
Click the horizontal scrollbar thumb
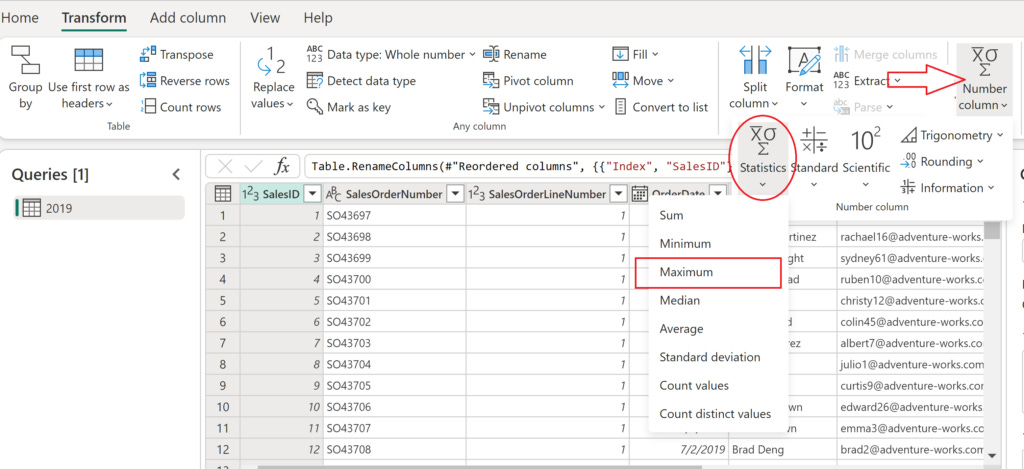click(480, 466)
